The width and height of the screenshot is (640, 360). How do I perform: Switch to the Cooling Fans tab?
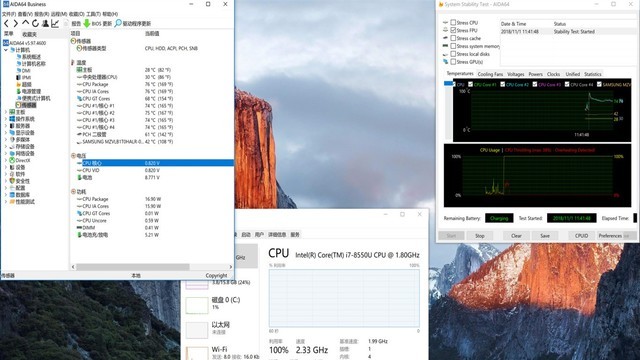pyautogui.click(x=490, y=74)
